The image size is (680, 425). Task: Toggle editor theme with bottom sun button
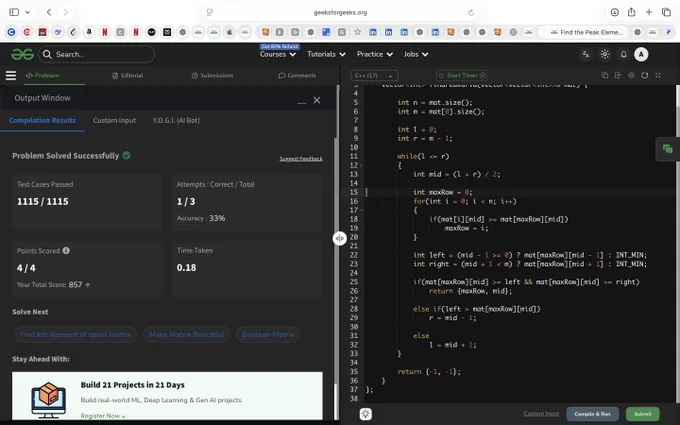point(366,414)
